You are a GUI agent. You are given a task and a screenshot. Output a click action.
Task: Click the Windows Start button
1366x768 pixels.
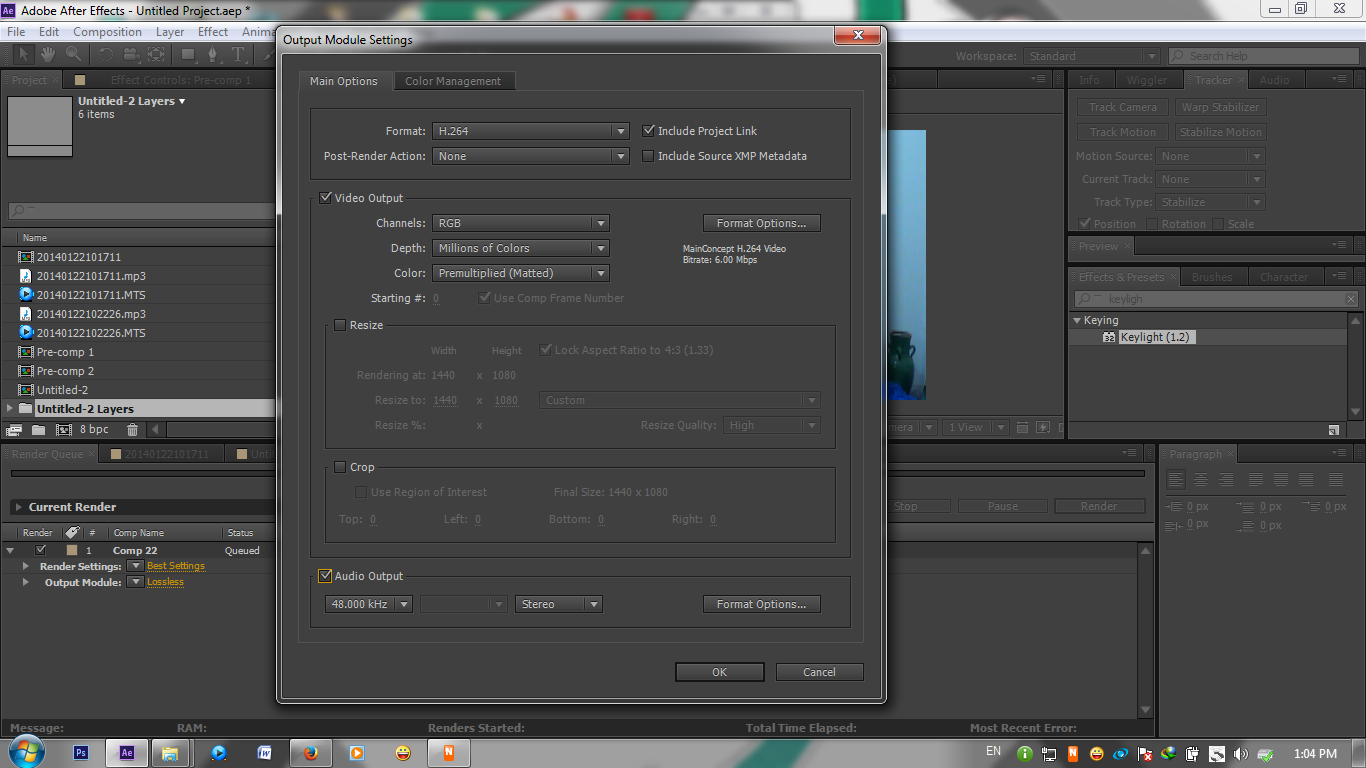click(x=26, y=752)
